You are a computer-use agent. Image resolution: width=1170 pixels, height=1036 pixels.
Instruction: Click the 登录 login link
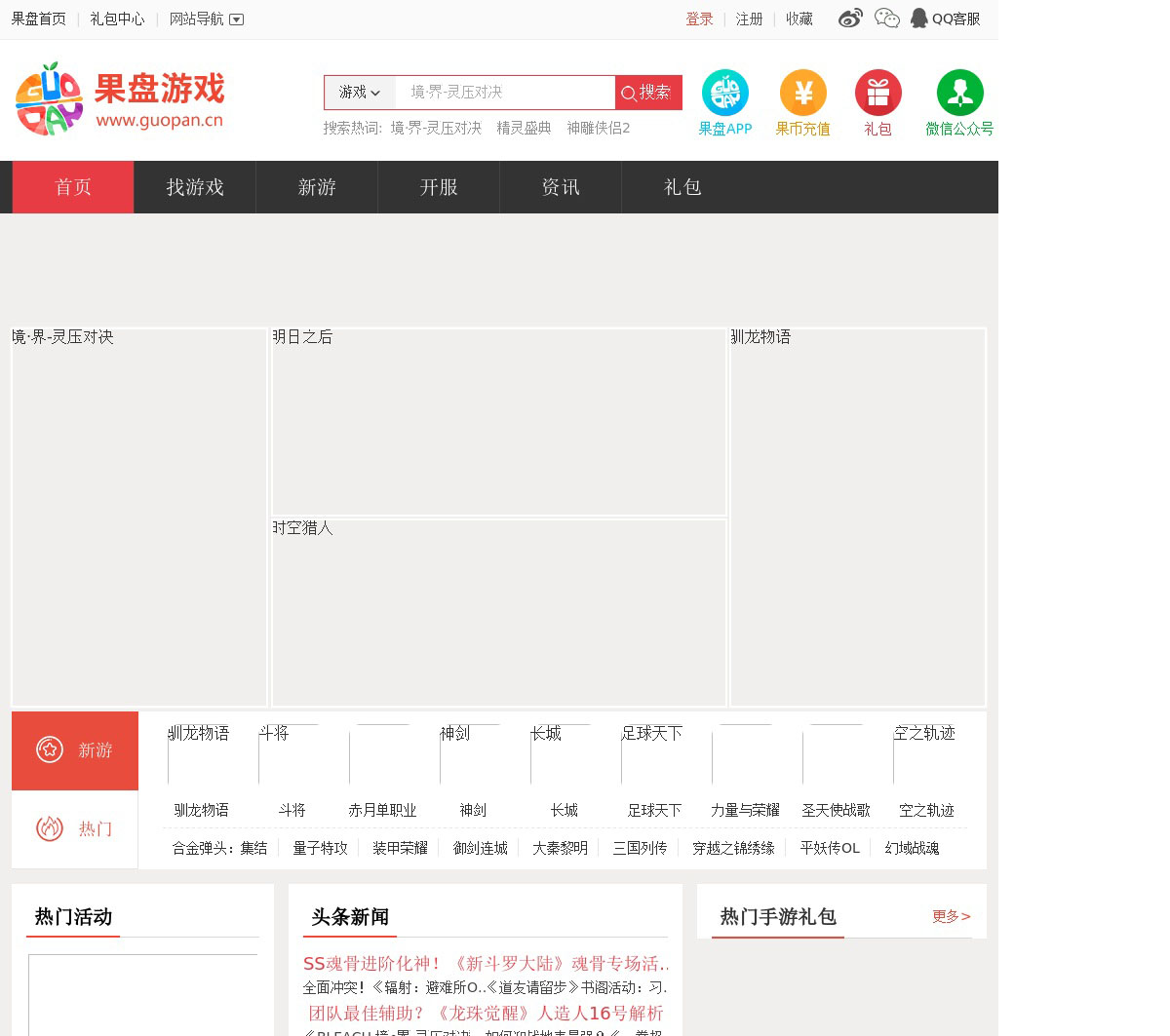point(699,19)
